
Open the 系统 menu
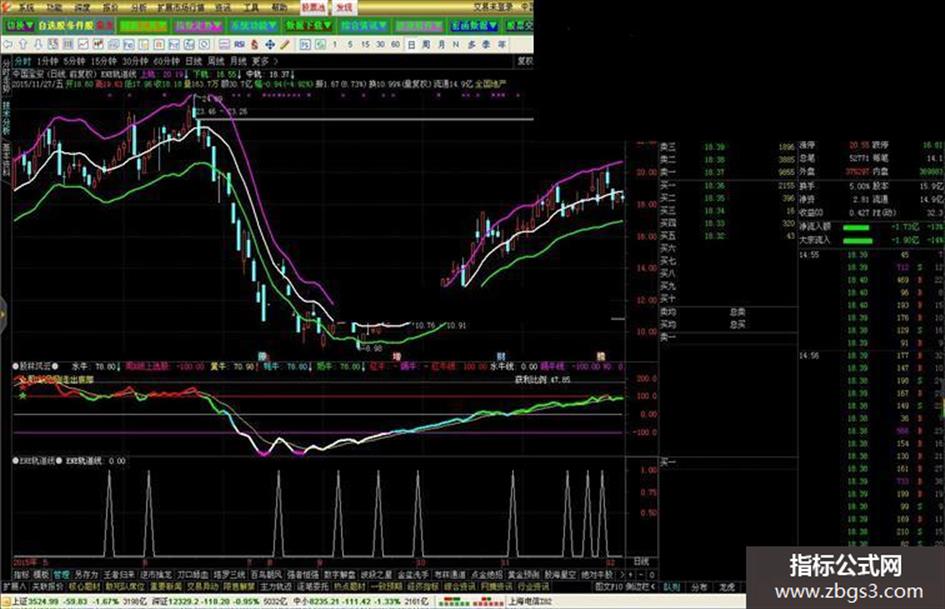25,7
